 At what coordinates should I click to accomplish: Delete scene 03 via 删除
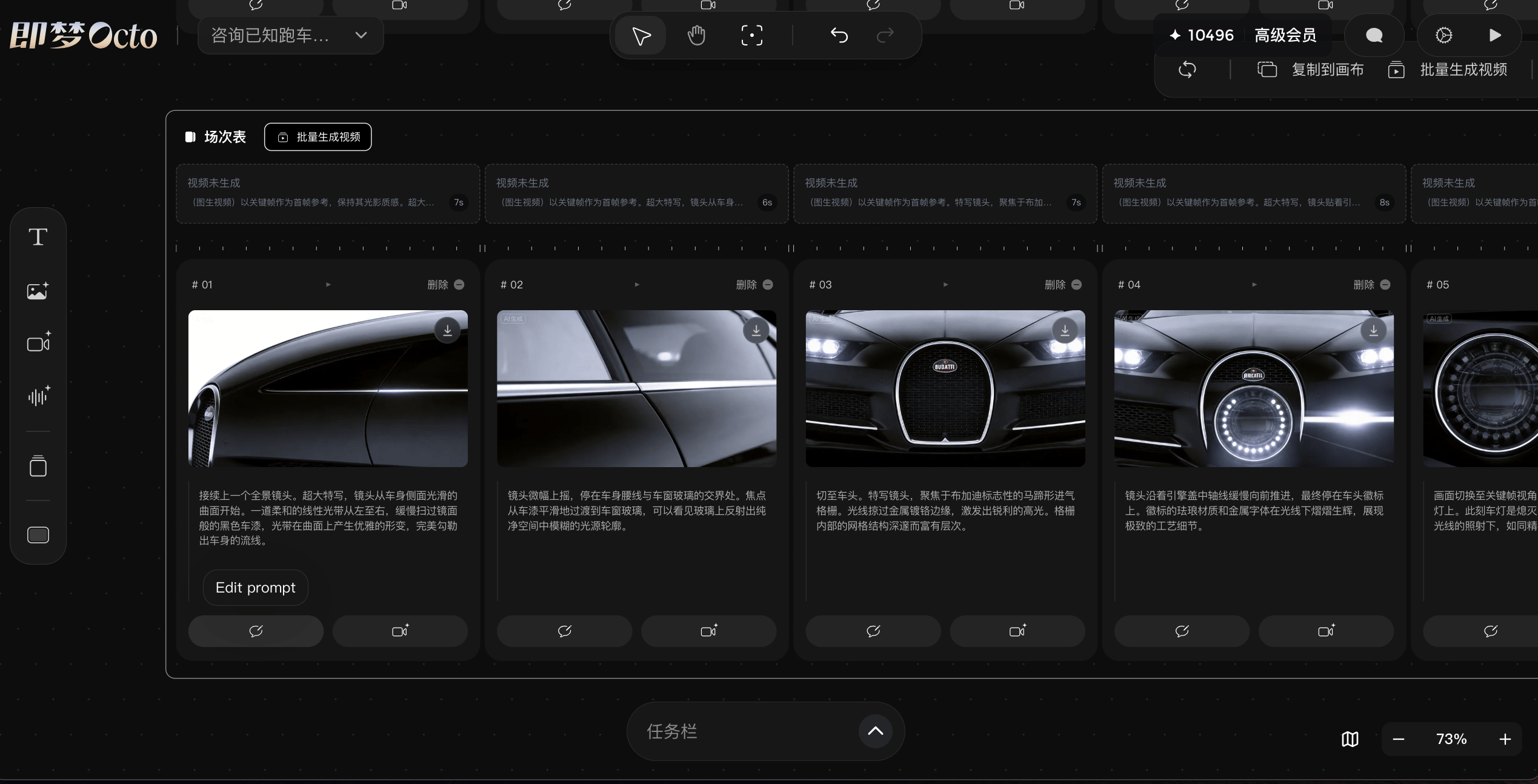1063,285
